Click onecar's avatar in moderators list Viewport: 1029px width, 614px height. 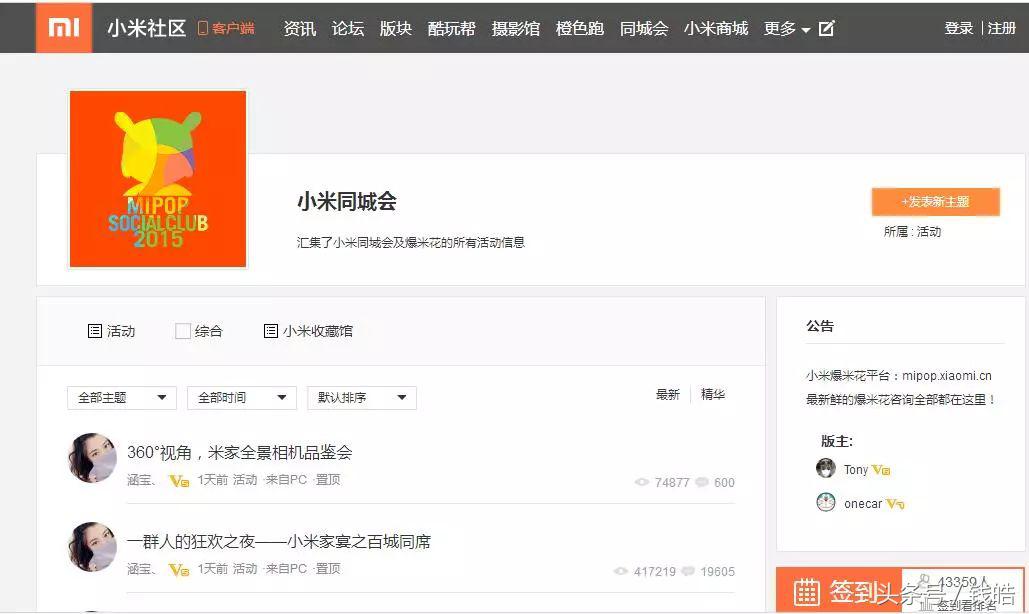pyautogui.click(x=826, y=502)
